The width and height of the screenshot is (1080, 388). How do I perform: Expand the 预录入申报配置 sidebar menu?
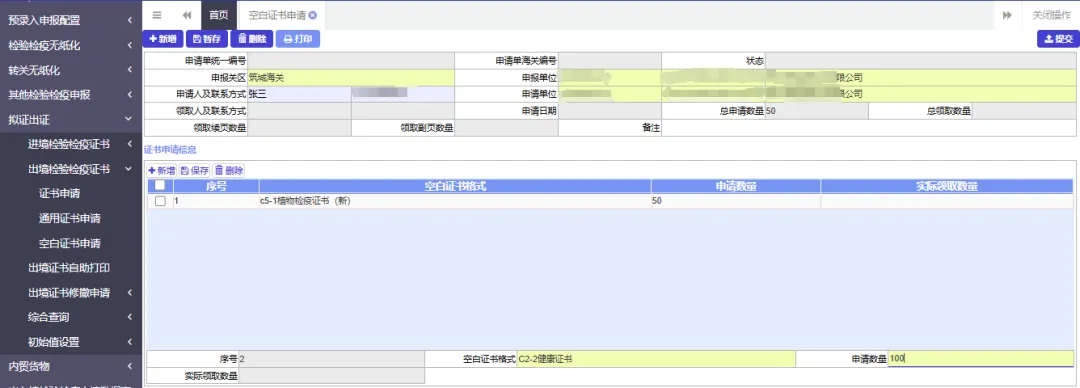pos(71,21)
